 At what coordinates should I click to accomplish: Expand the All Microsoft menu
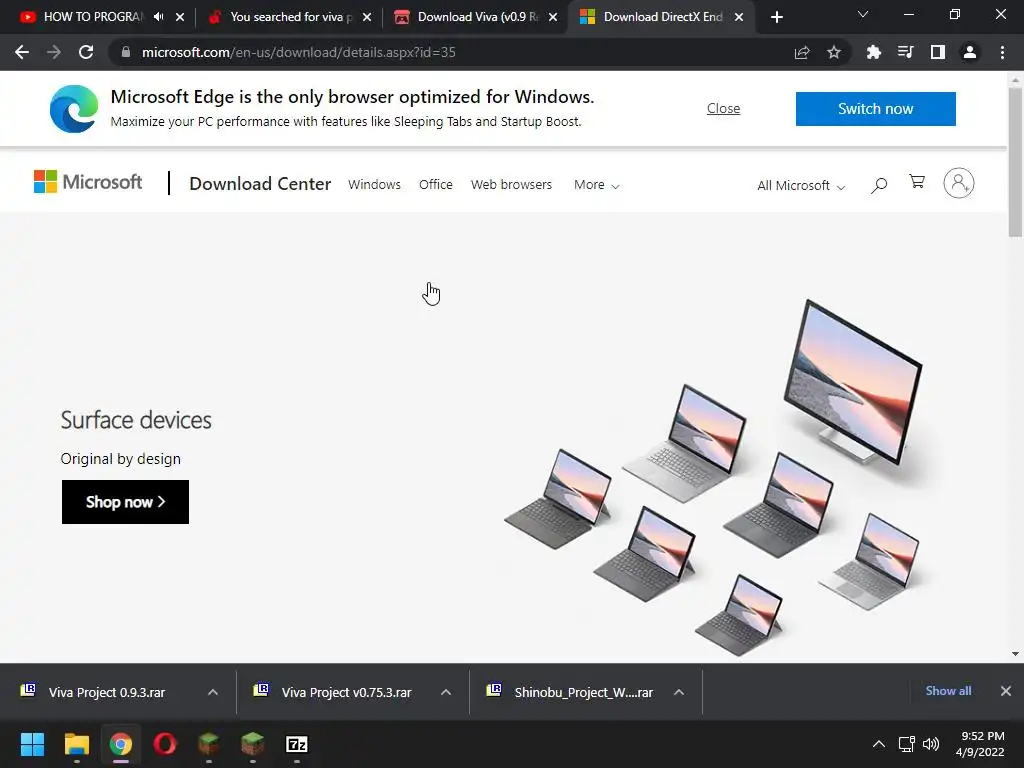point(801,185)
